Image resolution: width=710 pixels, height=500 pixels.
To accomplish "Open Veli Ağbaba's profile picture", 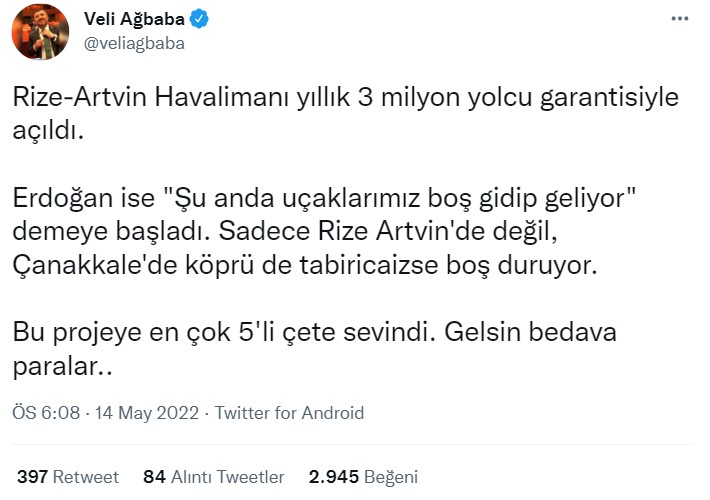I will tap(40, 31).
